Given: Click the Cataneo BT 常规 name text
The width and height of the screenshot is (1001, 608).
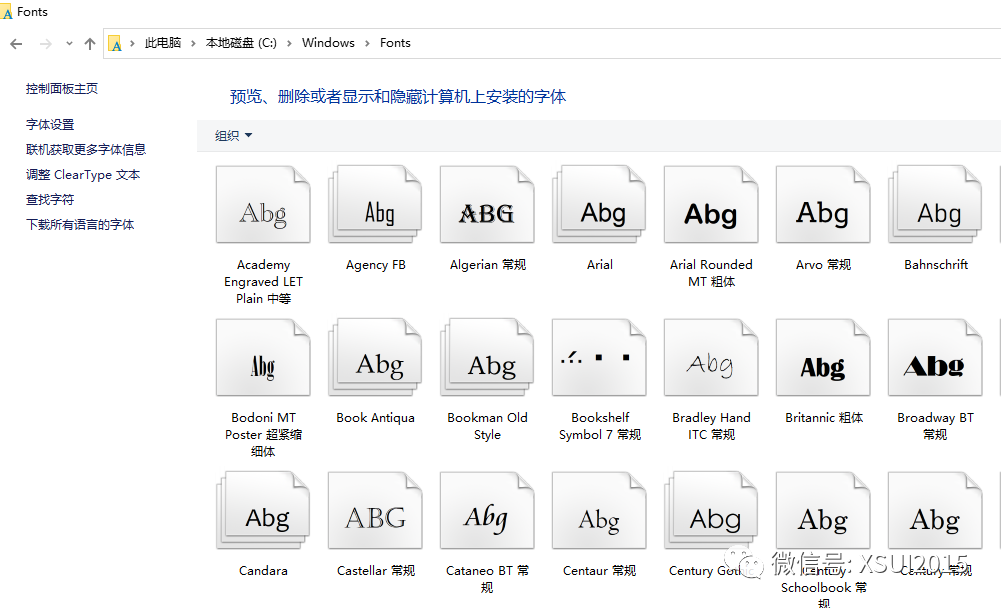Looking at the screenshot, I should click(x=487, y=579).
